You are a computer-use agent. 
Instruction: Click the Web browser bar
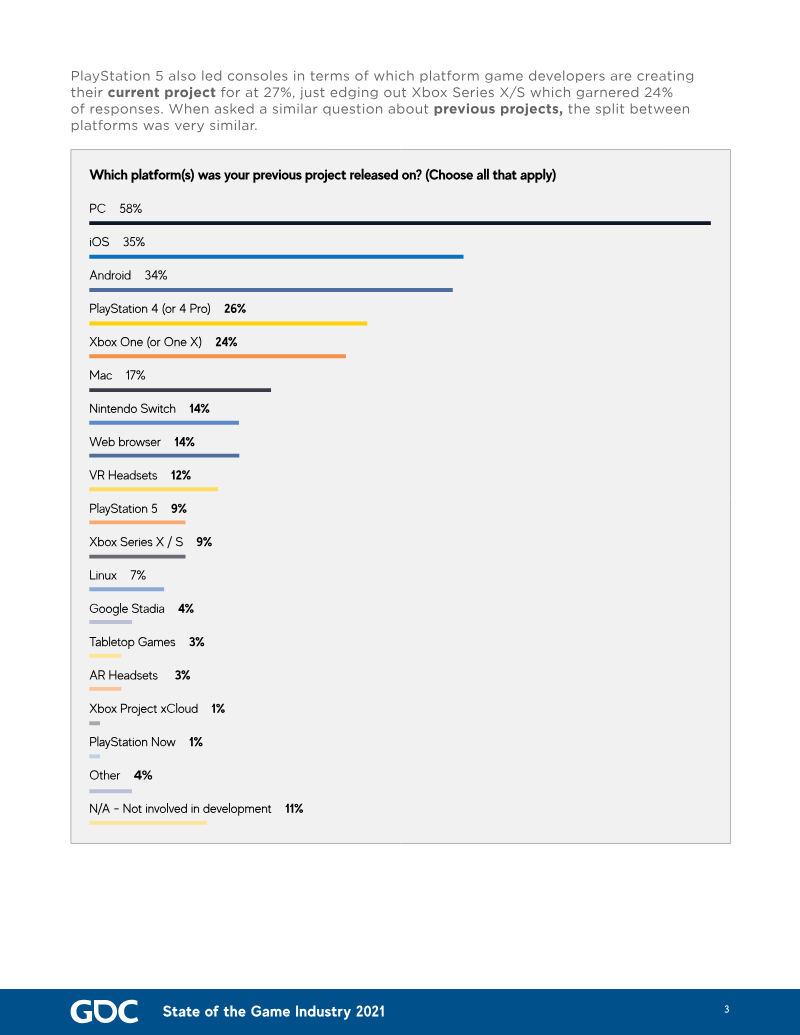coord(164,456)
